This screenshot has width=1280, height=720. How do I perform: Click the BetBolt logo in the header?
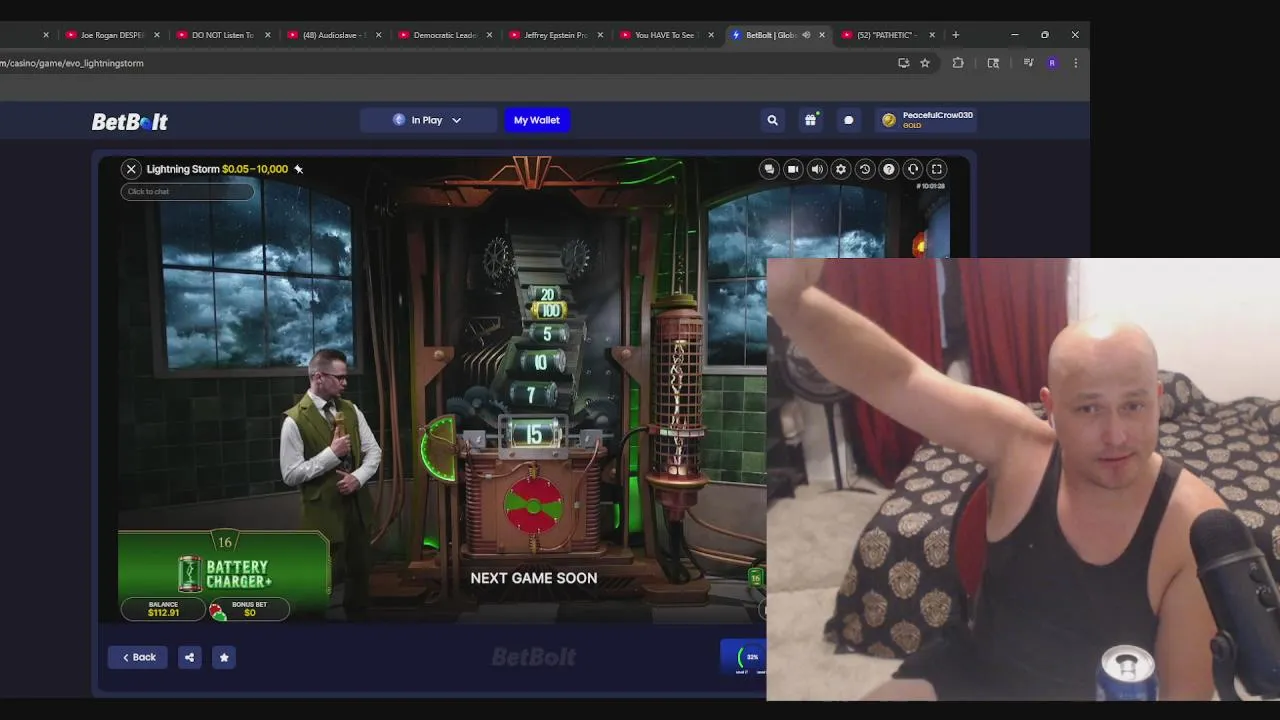(x=130, y=121)
